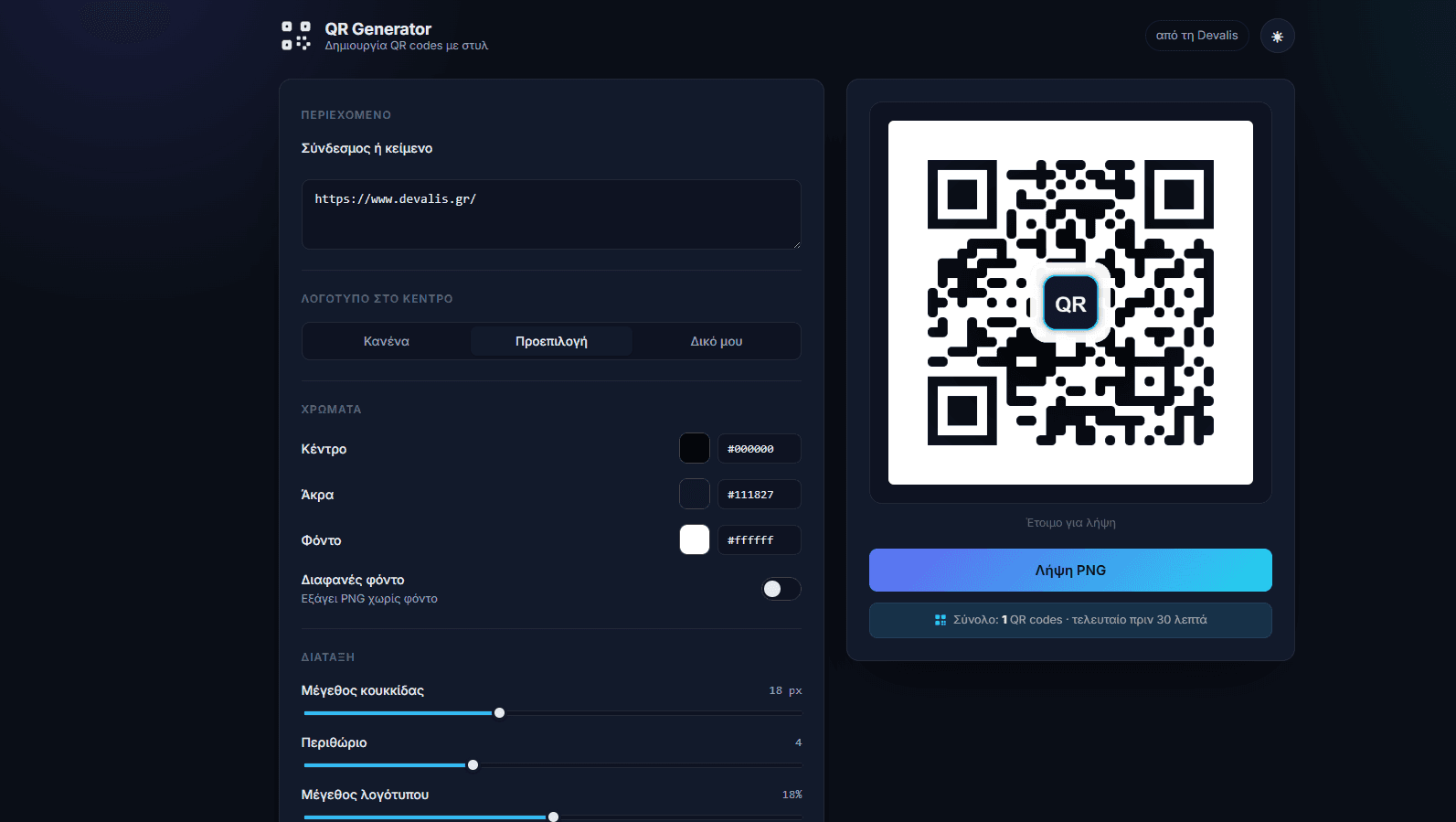Click the 'Δημιουργία QR codes με στυλ' subtitle
This screenshot has height=822, width=1456.
click(x=407, y=46)
